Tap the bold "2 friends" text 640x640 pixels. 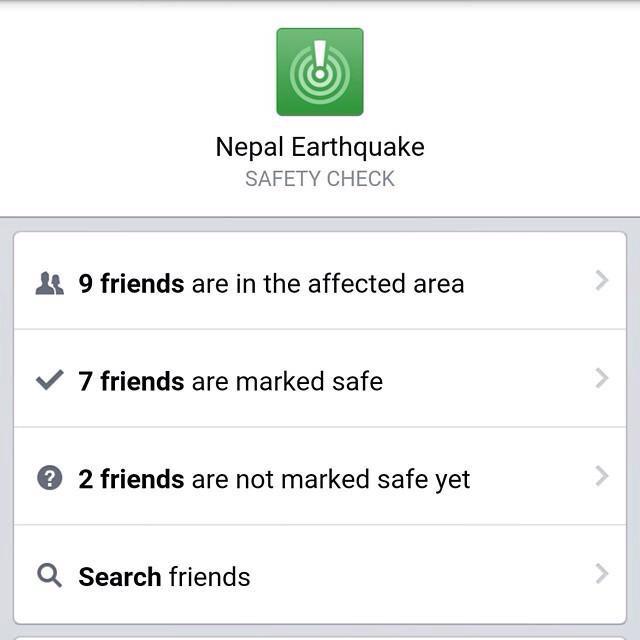131,479
